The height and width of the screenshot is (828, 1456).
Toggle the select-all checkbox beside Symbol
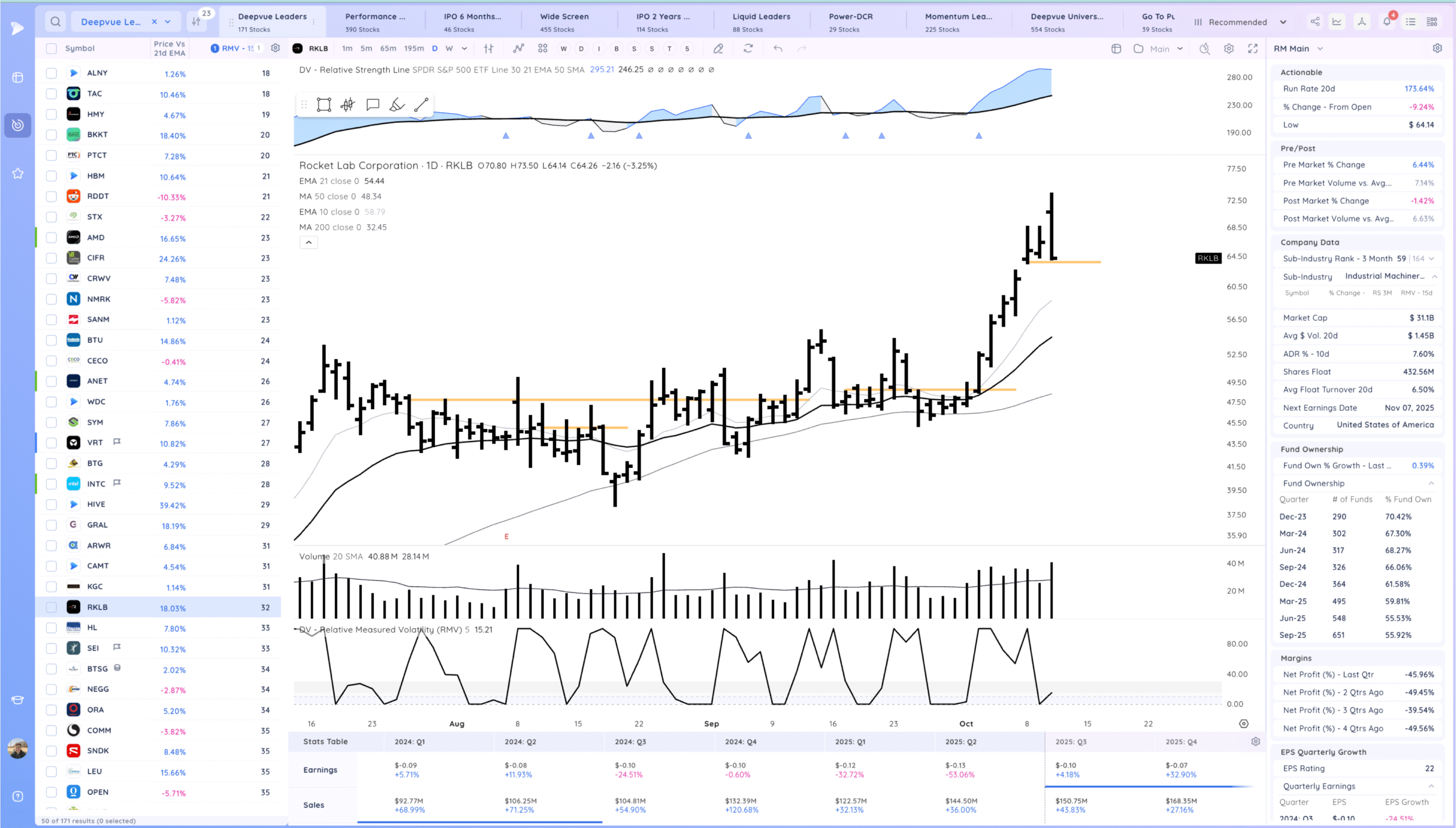[x=51, y=48]
